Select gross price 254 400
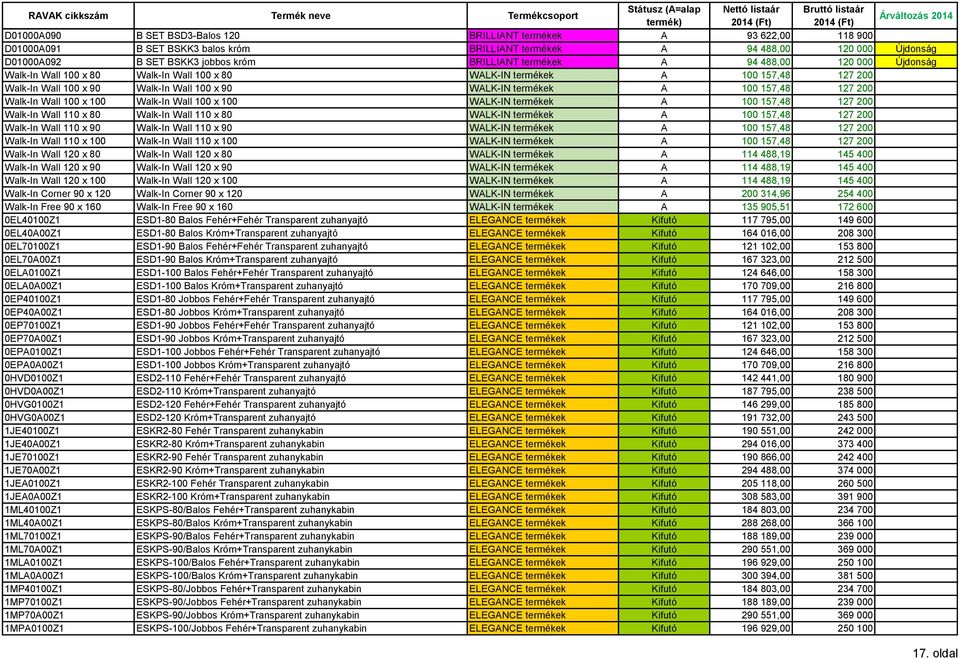Image resolution: width=960 pixels, height=658 pixels. (855, 193)
